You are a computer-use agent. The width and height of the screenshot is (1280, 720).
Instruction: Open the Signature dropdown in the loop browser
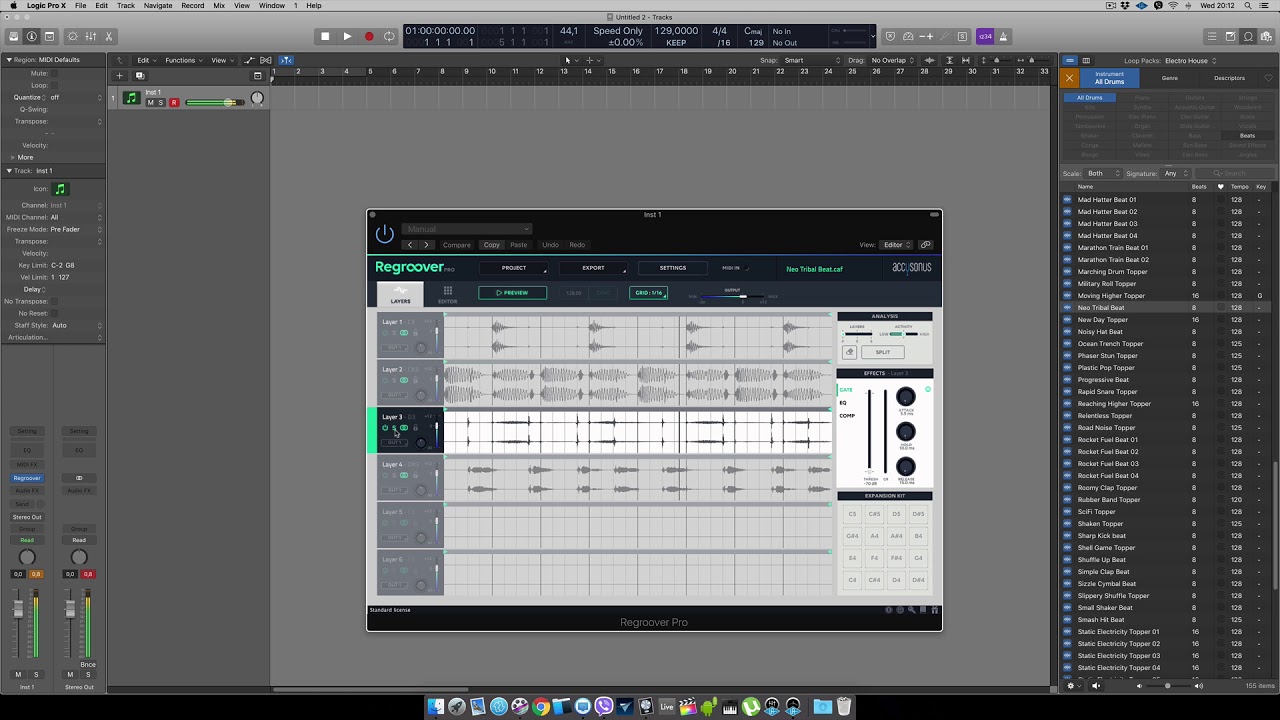pyautogui.click(x=1174, y=173)
